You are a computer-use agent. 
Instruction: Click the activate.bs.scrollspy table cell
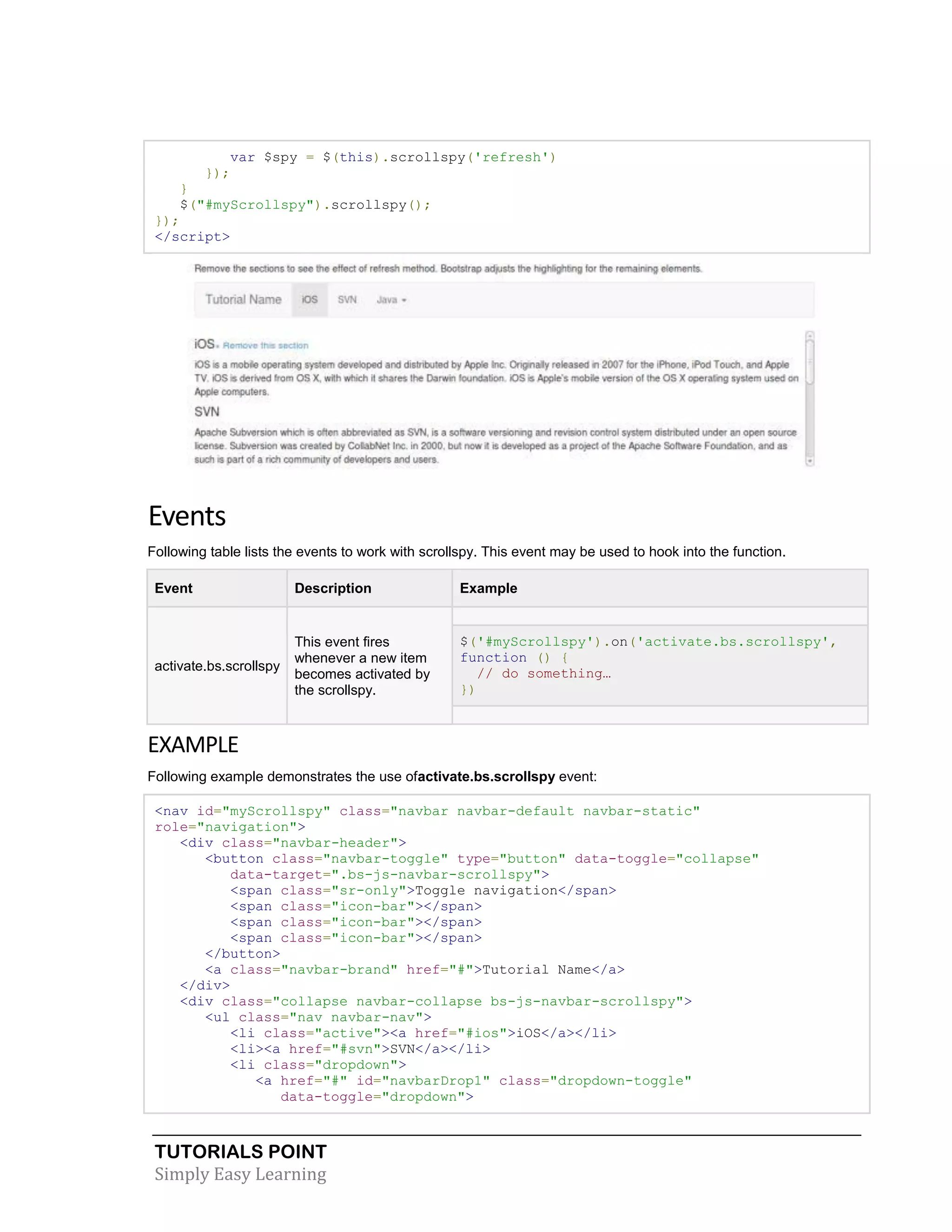pyautogui.click(x=217, y=666)
